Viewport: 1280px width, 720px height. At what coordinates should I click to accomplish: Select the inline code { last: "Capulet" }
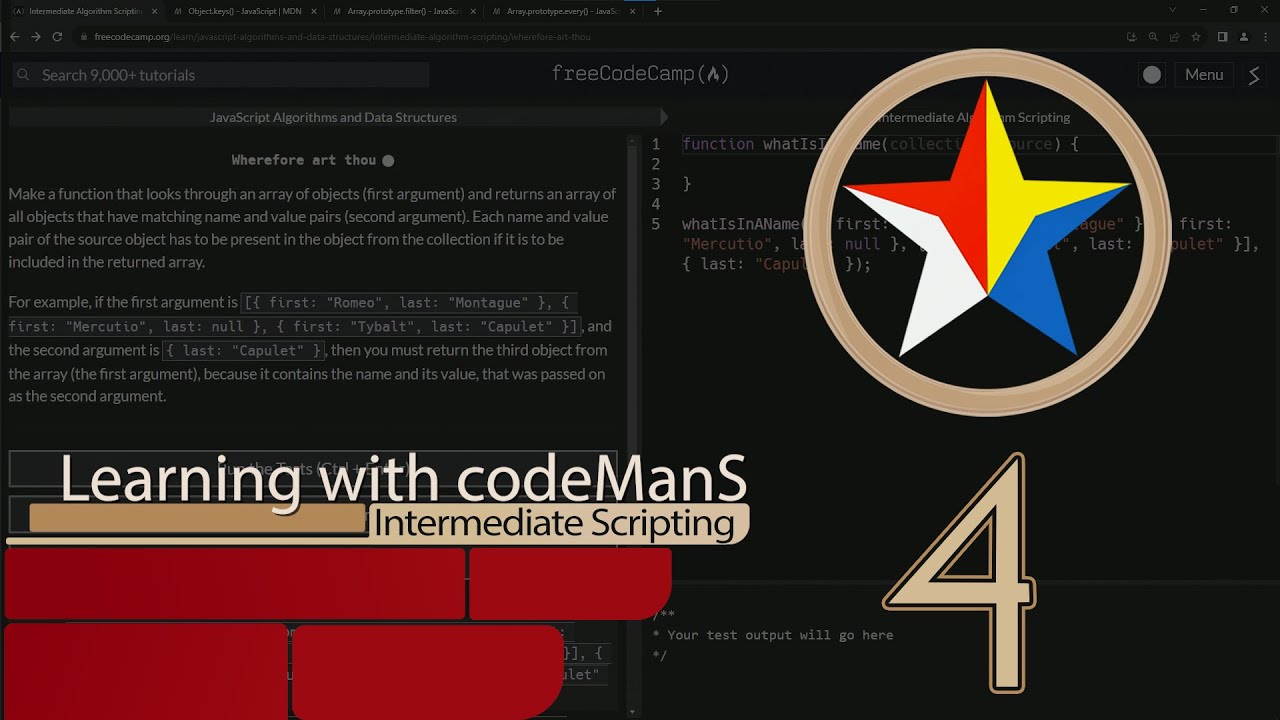coord(244,351)
